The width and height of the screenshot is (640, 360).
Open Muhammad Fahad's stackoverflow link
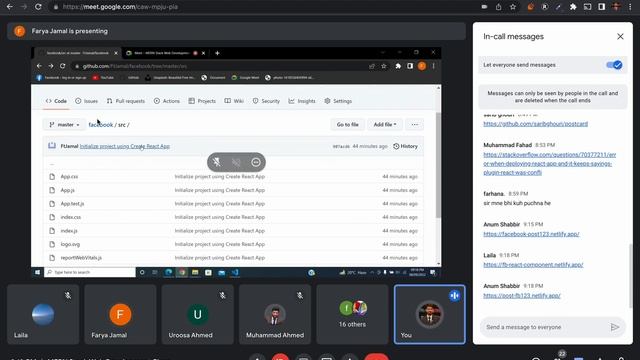tap(549, 164)
